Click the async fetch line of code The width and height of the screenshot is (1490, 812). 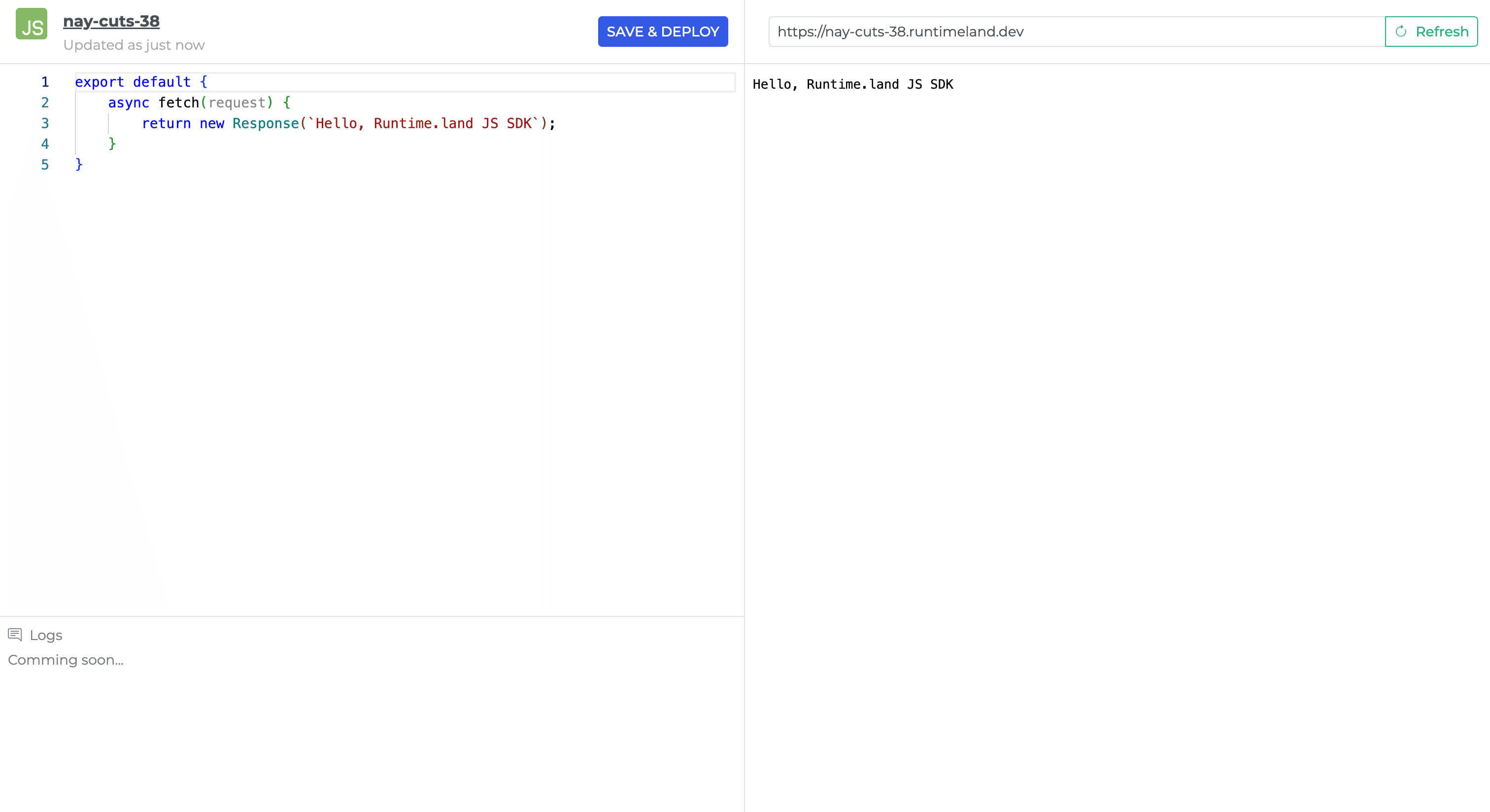[x=199, y=102]
